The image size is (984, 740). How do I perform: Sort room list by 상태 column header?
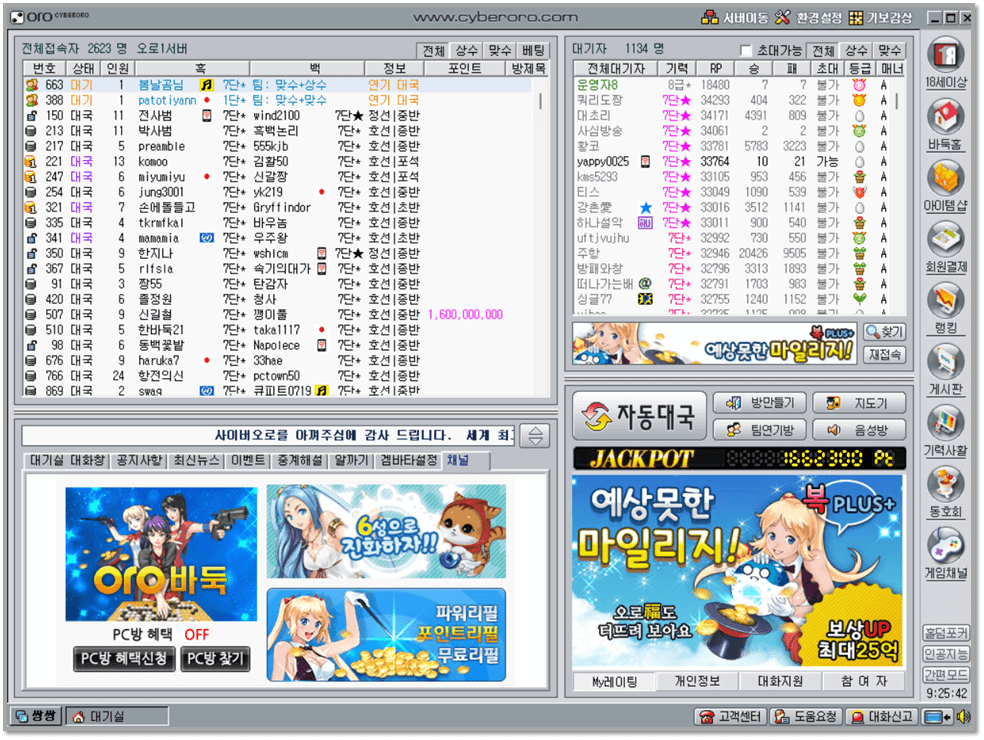[x=83, y=68]
